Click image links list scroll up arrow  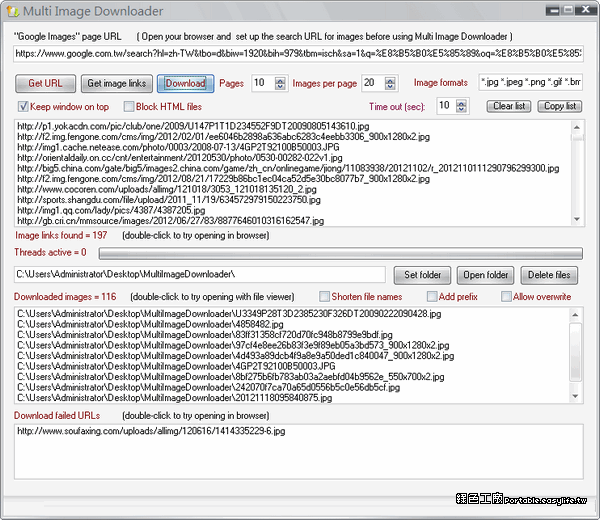[577, 127]
